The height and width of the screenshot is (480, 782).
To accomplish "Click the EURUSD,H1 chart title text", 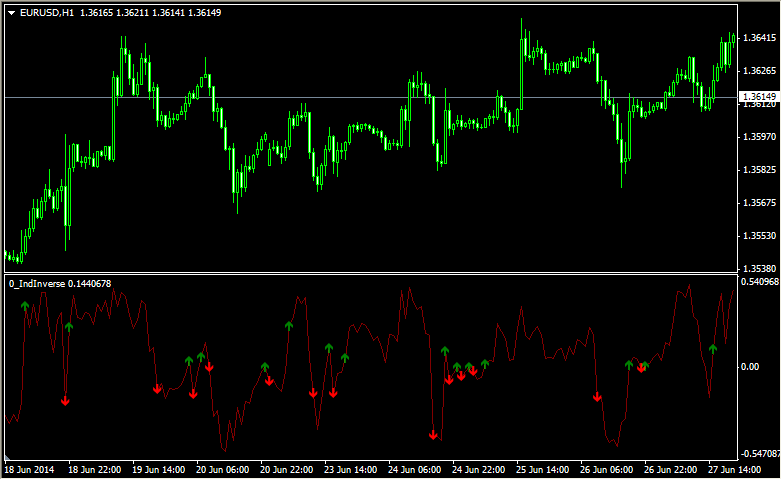I will click(47, 13).
